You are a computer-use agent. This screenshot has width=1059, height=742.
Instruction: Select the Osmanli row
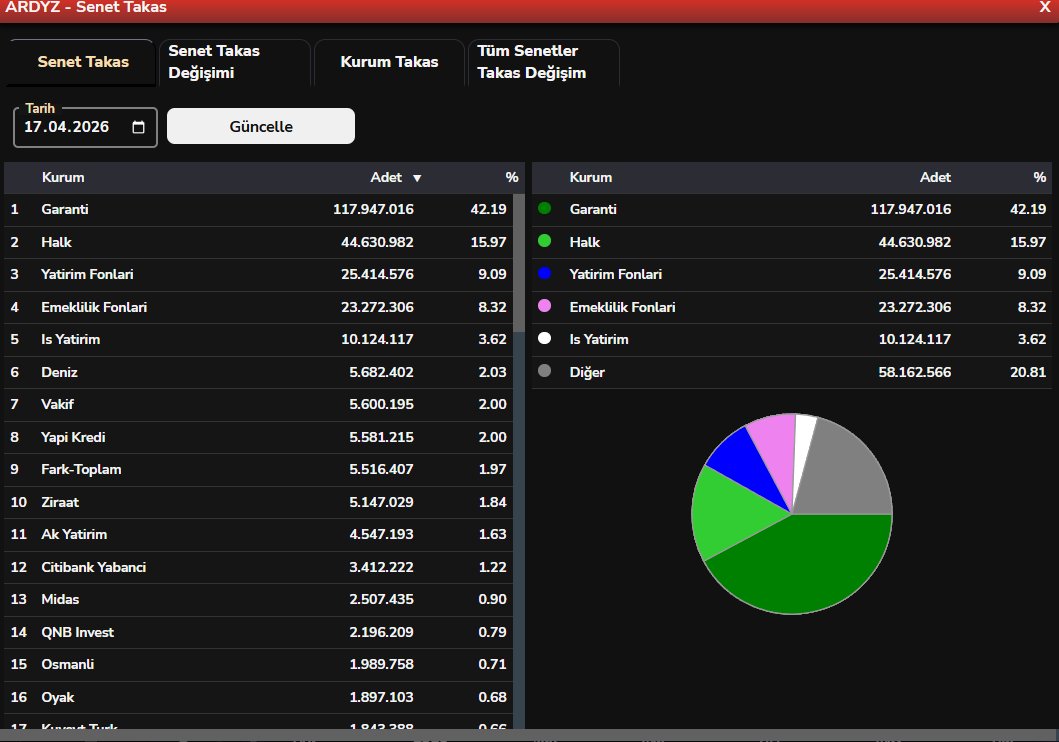click(x=258, y=664)
